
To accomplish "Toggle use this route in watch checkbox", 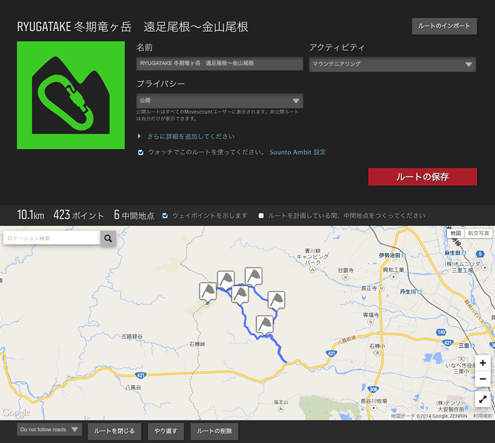I will point(141,153).
